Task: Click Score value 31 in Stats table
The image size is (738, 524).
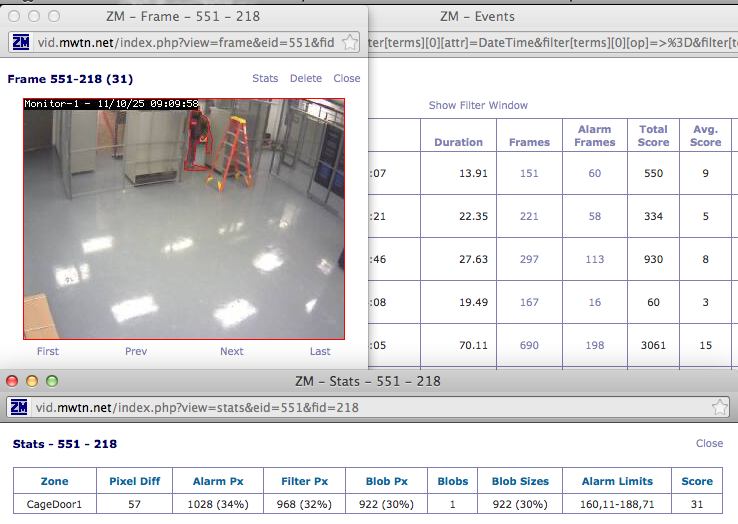Action: point(697,504)
